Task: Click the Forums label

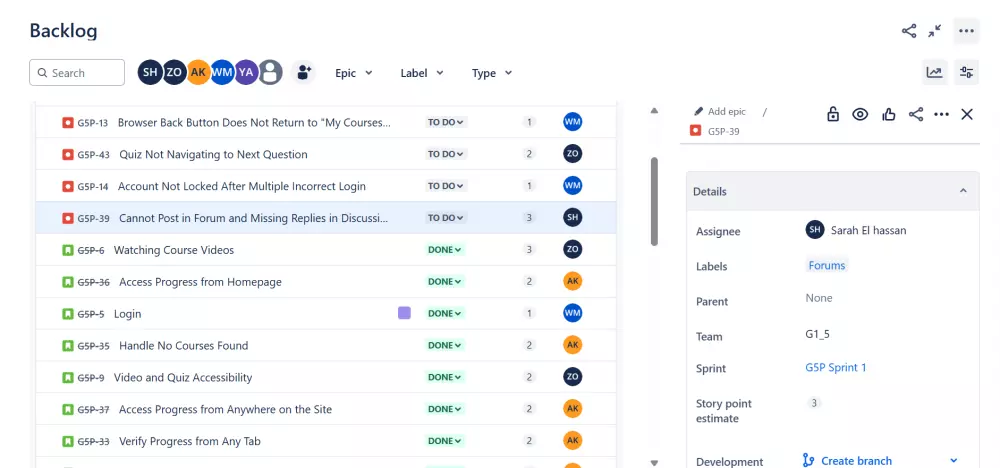Action: click(x=827, y=266)
